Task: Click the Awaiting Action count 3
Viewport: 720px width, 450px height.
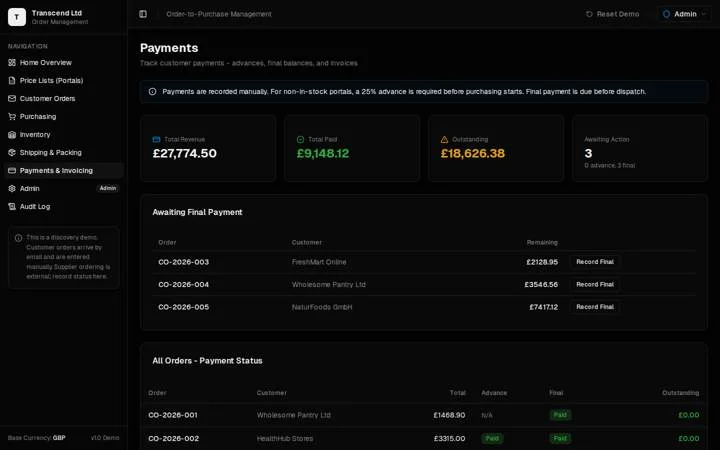Action: 588,153
